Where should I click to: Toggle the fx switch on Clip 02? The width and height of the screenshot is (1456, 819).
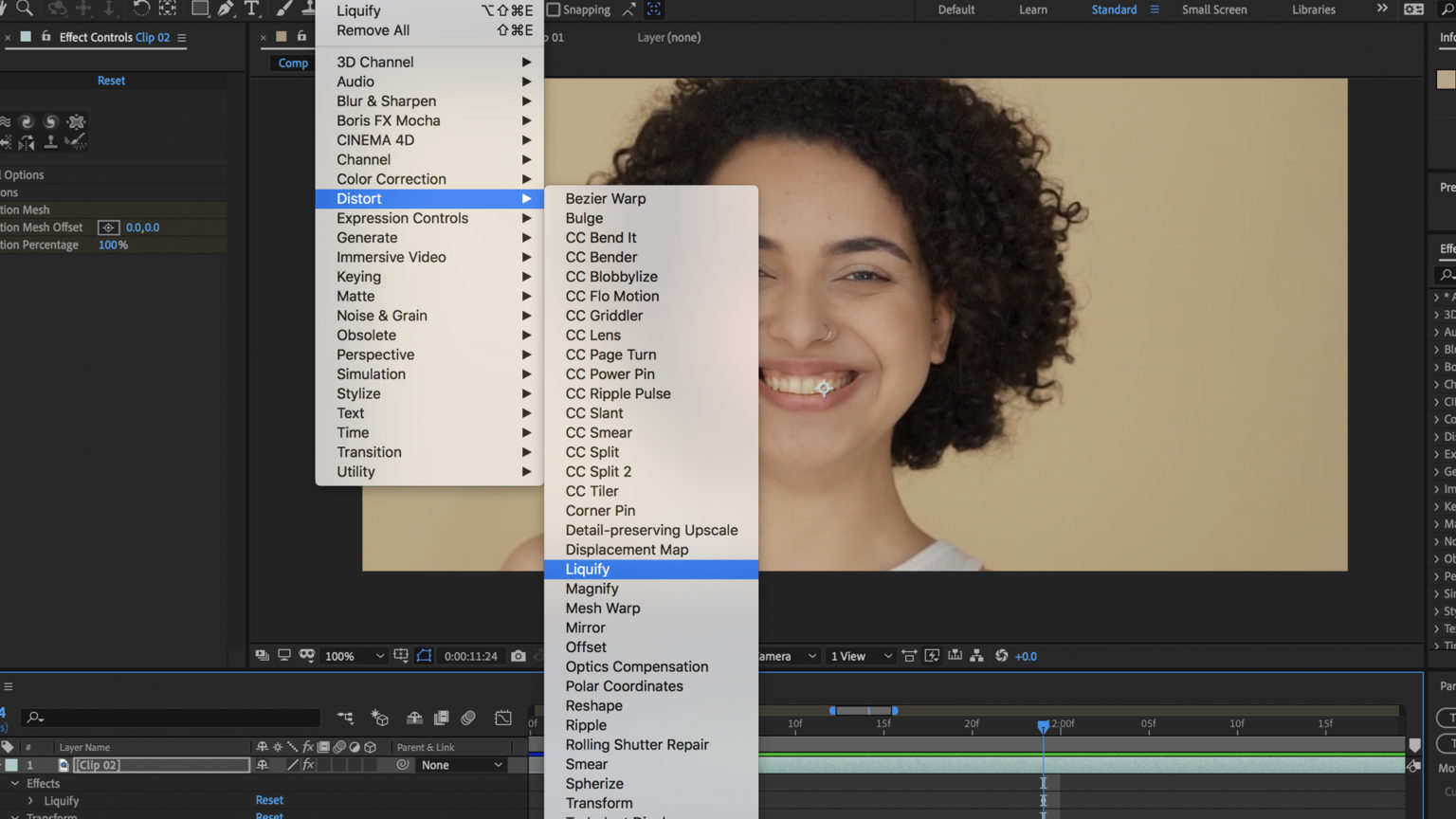[x=307, y=765]
